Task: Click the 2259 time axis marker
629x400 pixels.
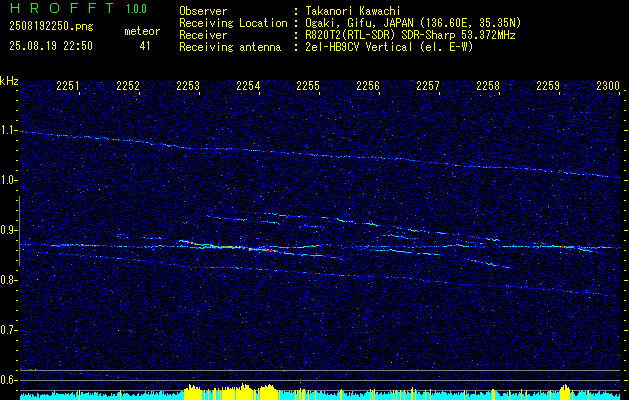Action: coord(548,85)
